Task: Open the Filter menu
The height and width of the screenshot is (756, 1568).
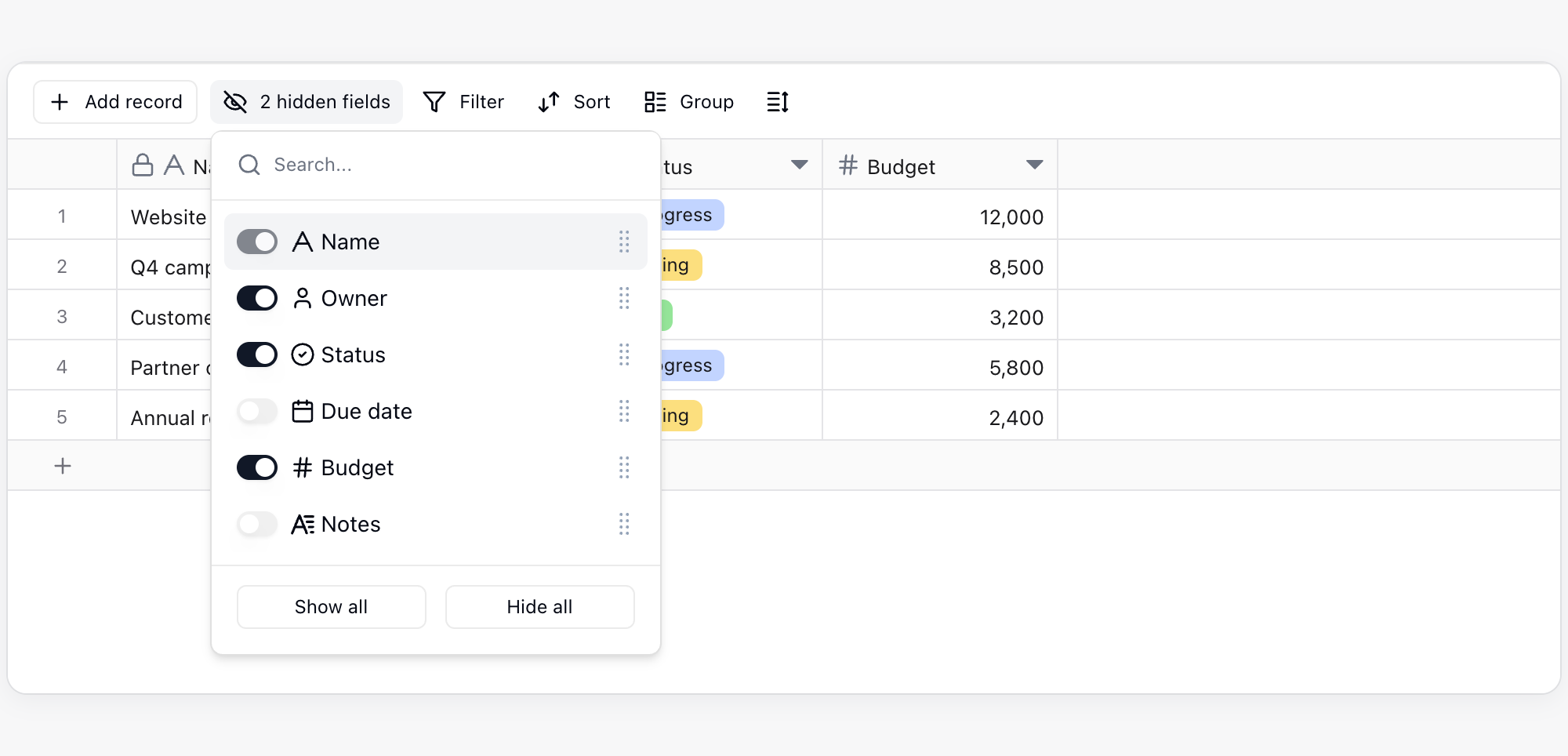Action: (x=463, y=102)
